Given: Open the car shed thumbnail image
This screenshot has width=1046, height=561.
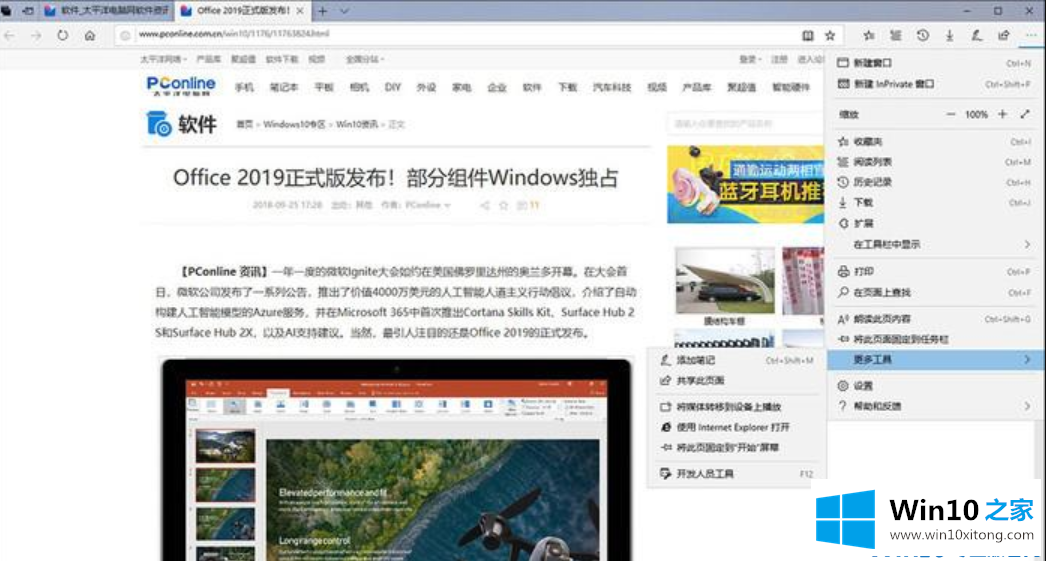Looking at the screenshot, I should 725,281.
